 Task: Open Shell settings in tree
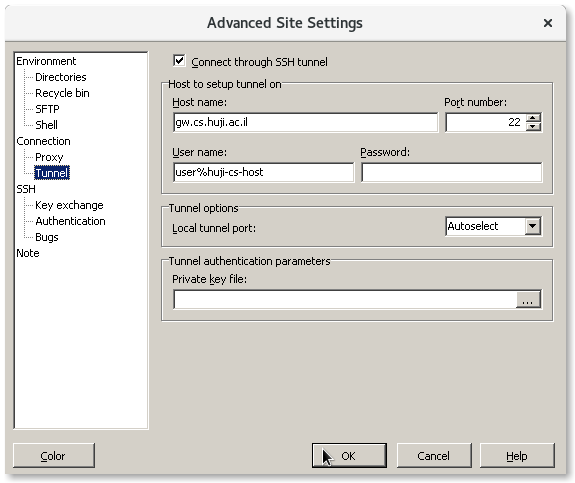pos(47,125)
